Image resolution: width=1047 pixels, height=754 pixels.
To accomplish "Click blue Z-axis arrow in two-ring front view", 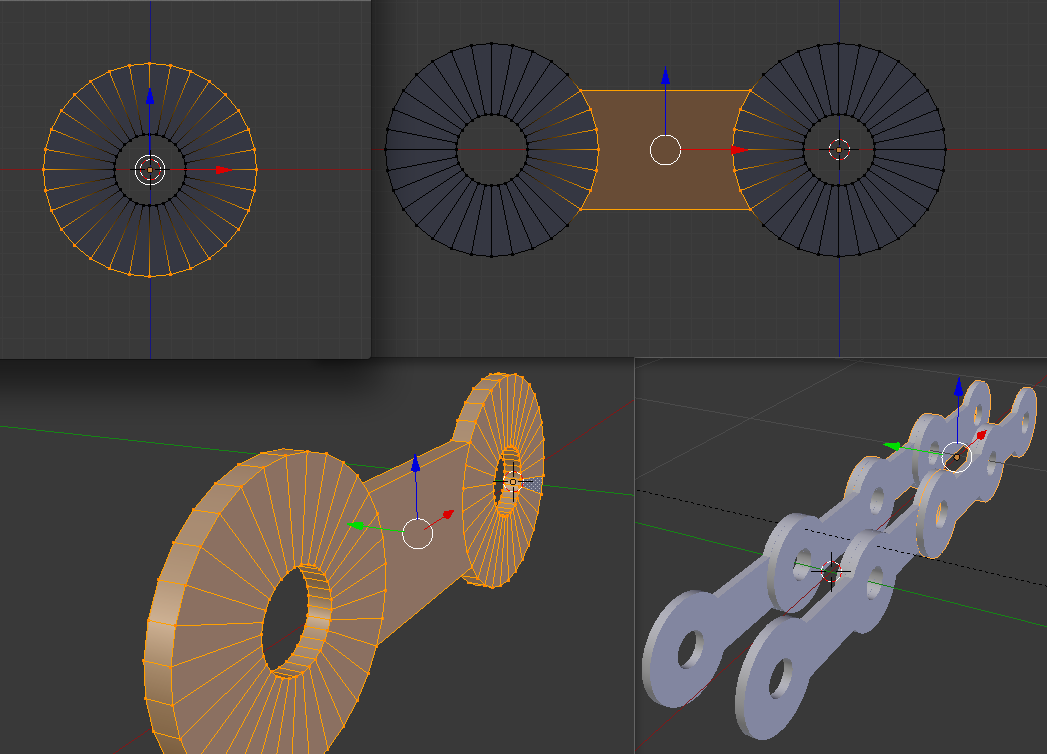I will click(x=665, y=75).
